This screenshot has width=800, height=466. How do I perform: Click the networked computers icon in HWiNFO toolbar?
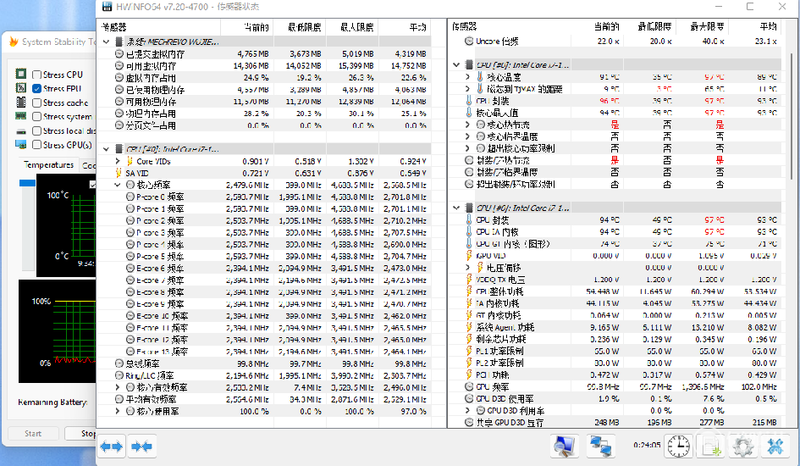[600, 446]
